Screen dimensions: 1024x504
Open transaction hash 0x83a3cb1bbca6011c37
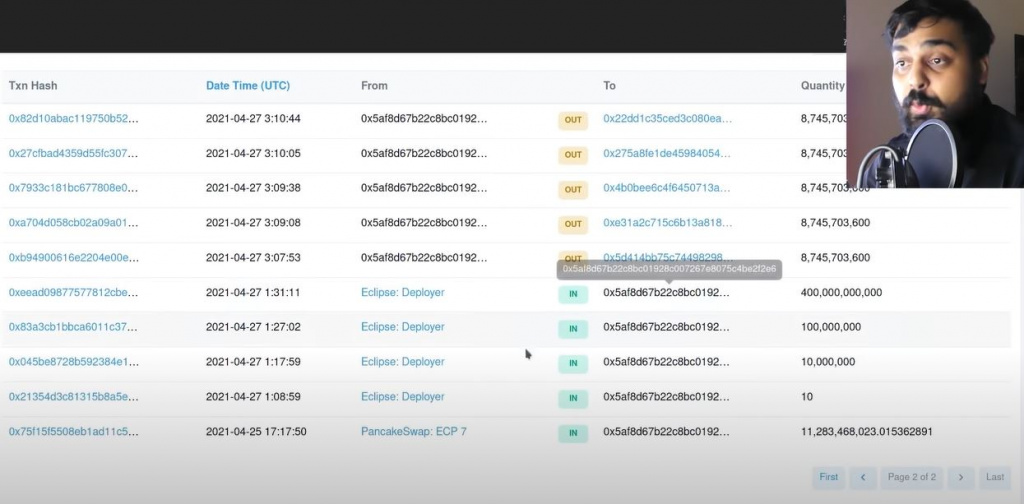click(73, 327)
